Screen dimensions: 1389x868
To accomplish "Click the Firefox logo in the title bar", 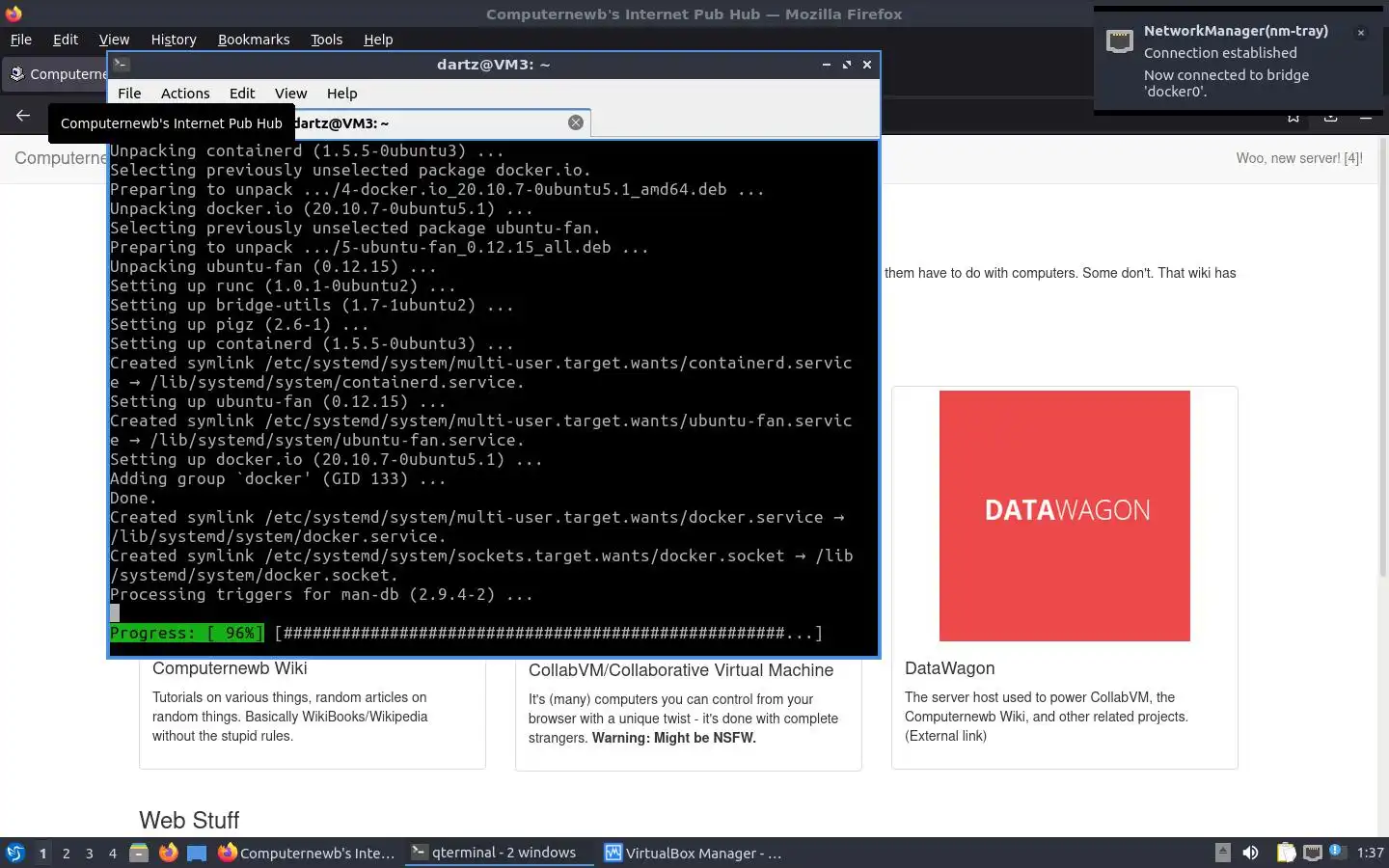I will pyautogui.click(x=14, y=14).
